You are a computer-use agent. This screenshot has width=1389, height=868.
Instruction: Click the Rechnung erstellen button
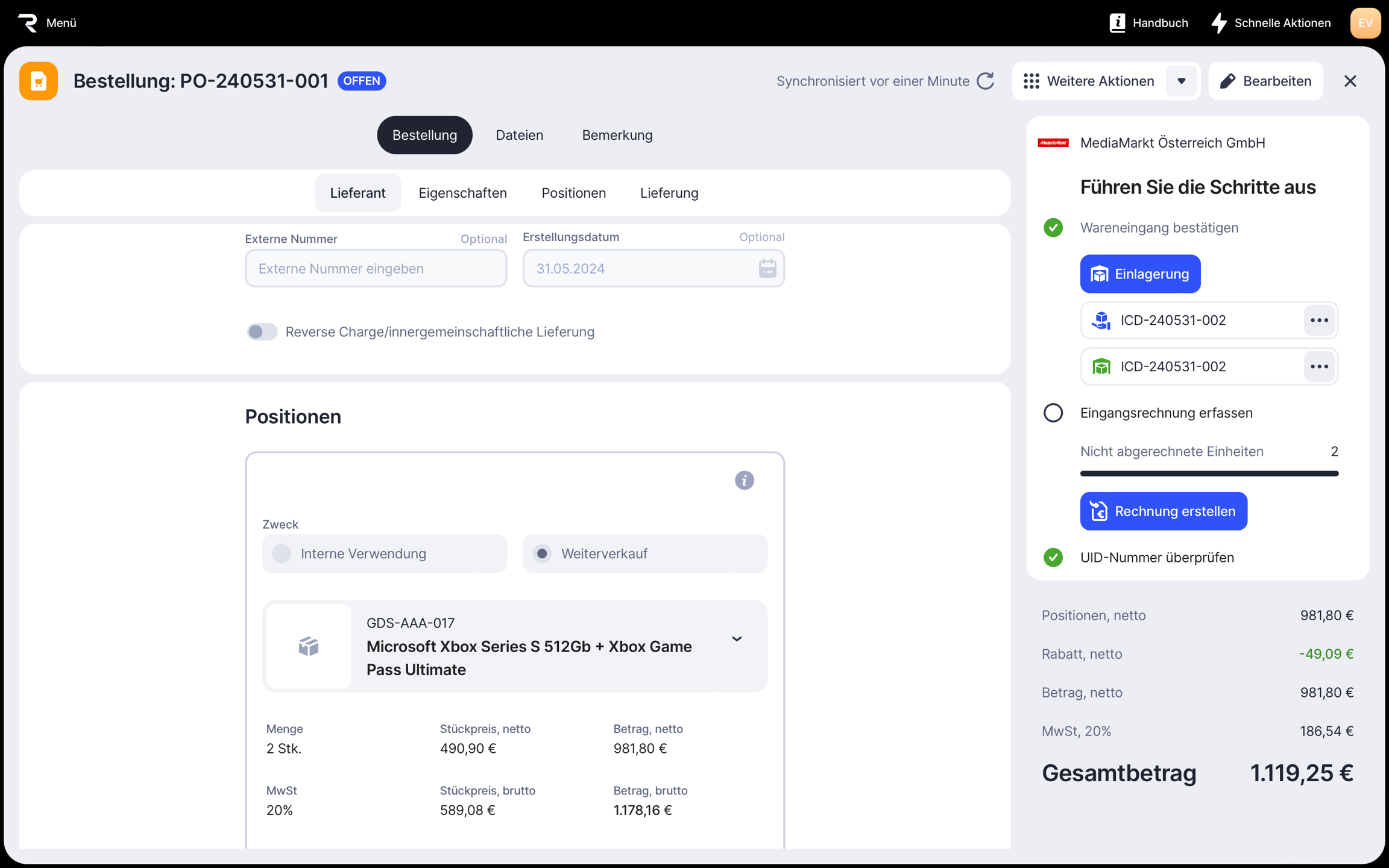[1163, 511]
